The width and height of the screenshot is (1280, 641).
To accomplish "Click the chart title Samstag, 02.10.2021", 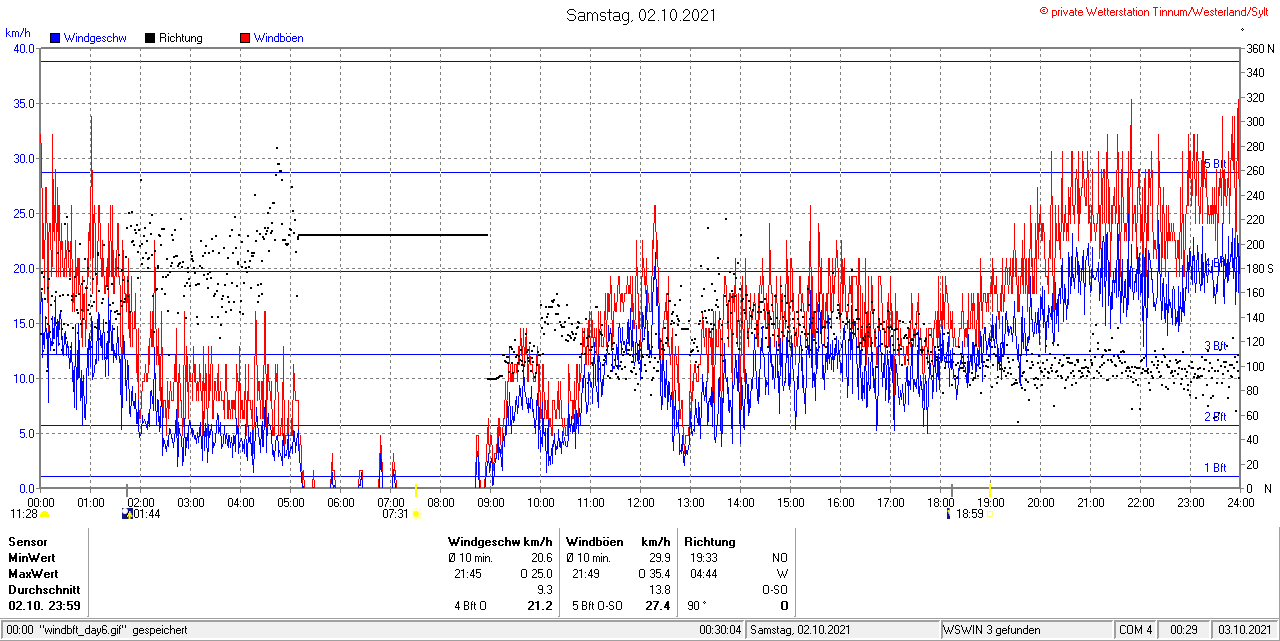I will pos(641,15).
